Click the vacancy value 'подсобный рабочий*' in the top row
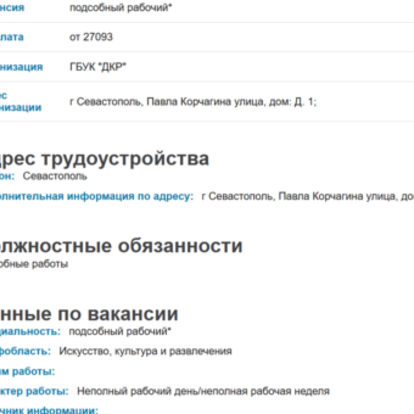The image size is (414, 414). click(121, 8)
